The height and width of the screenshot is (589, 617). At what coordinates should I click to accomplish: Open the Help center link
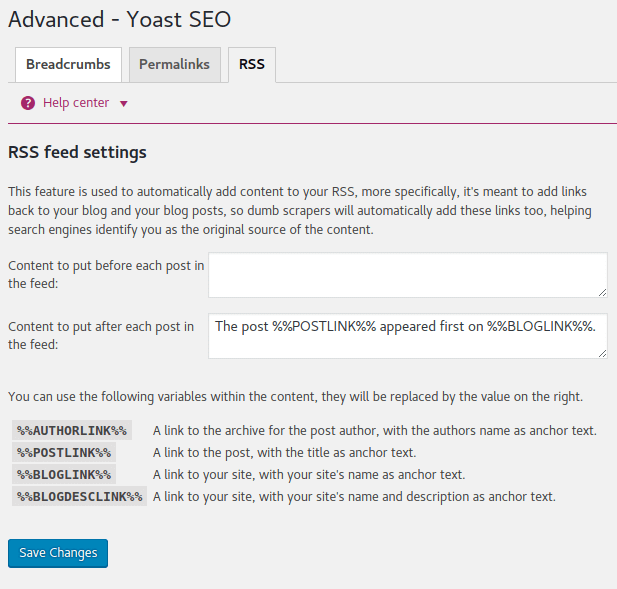pyautogui.click(x=76, y=103)
